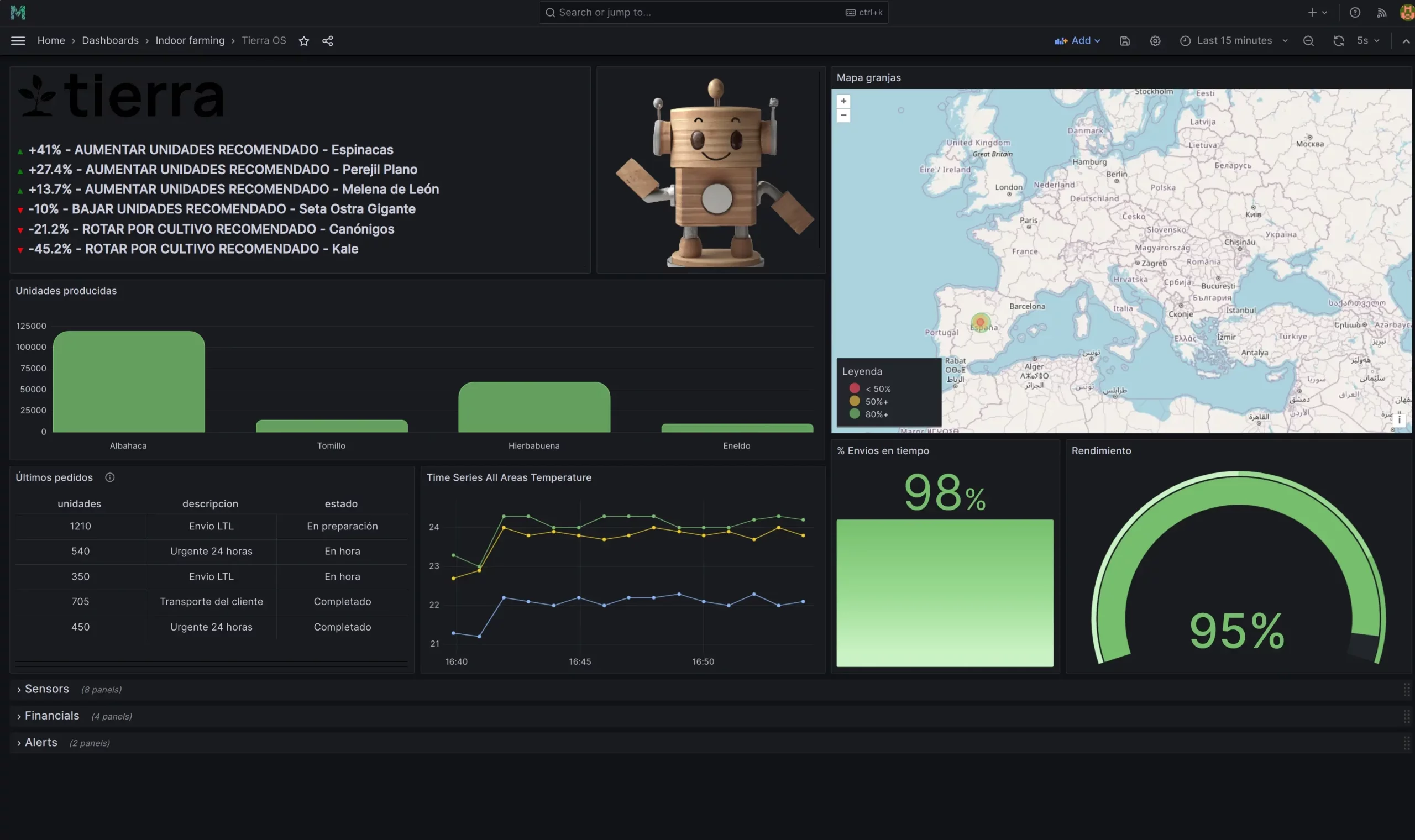
Task: Zoom out on the farm map
Action: tap(843, 116)
